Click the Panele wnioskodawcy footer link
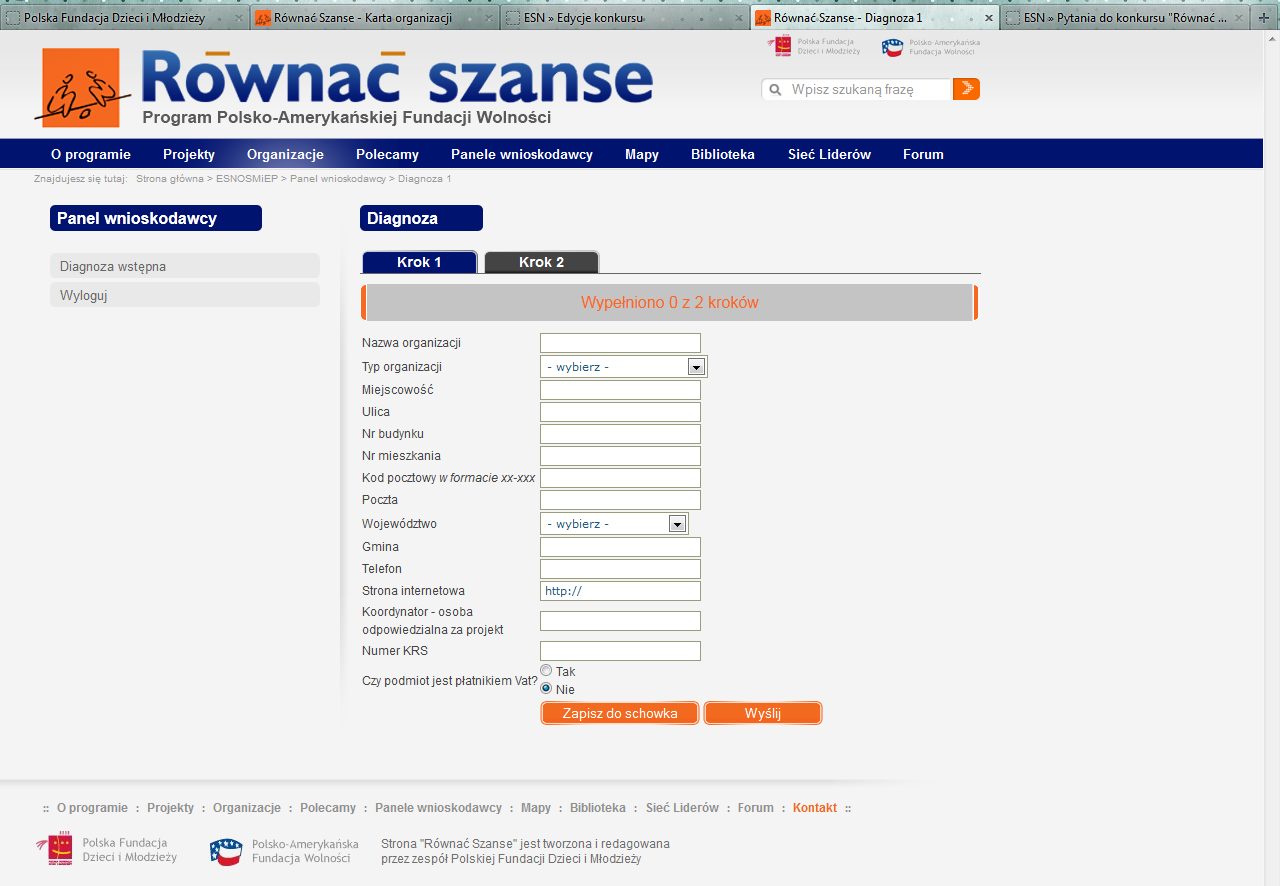The width and height of the screenshot is (1280, 886). tap(438, 808)
